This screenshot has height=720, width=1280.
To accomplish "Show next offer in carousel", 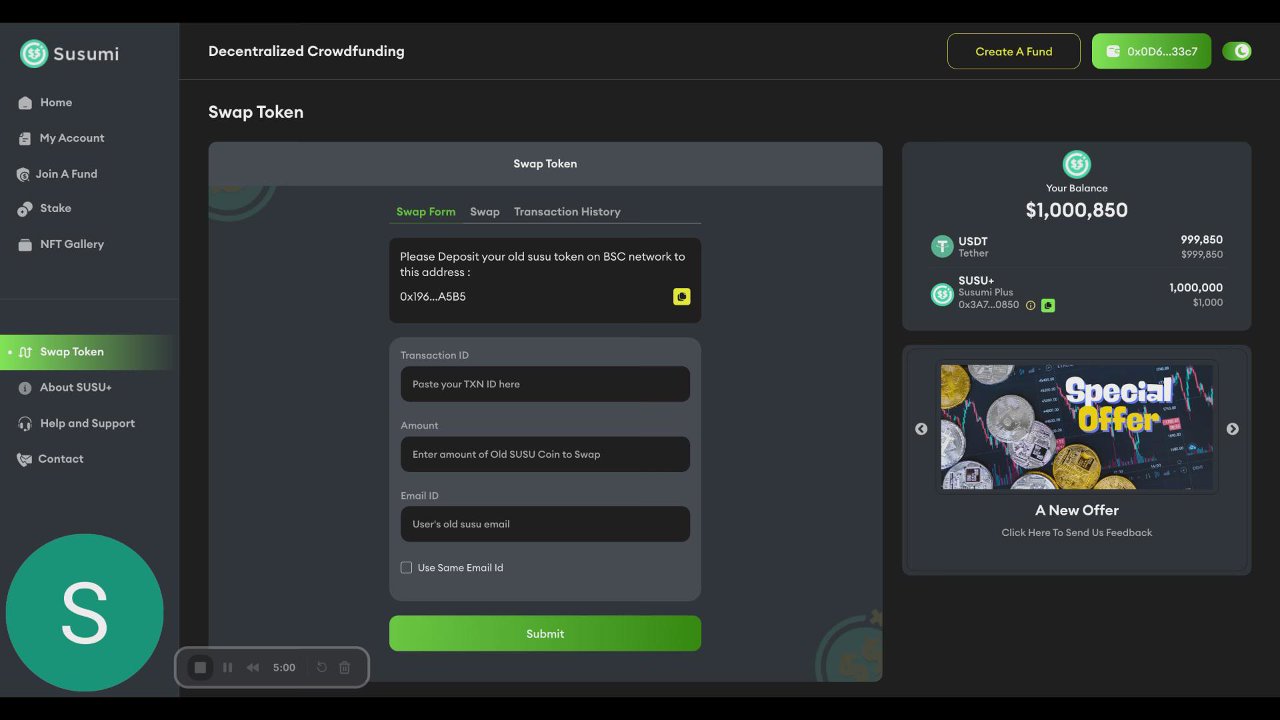I will (1233, 429).
